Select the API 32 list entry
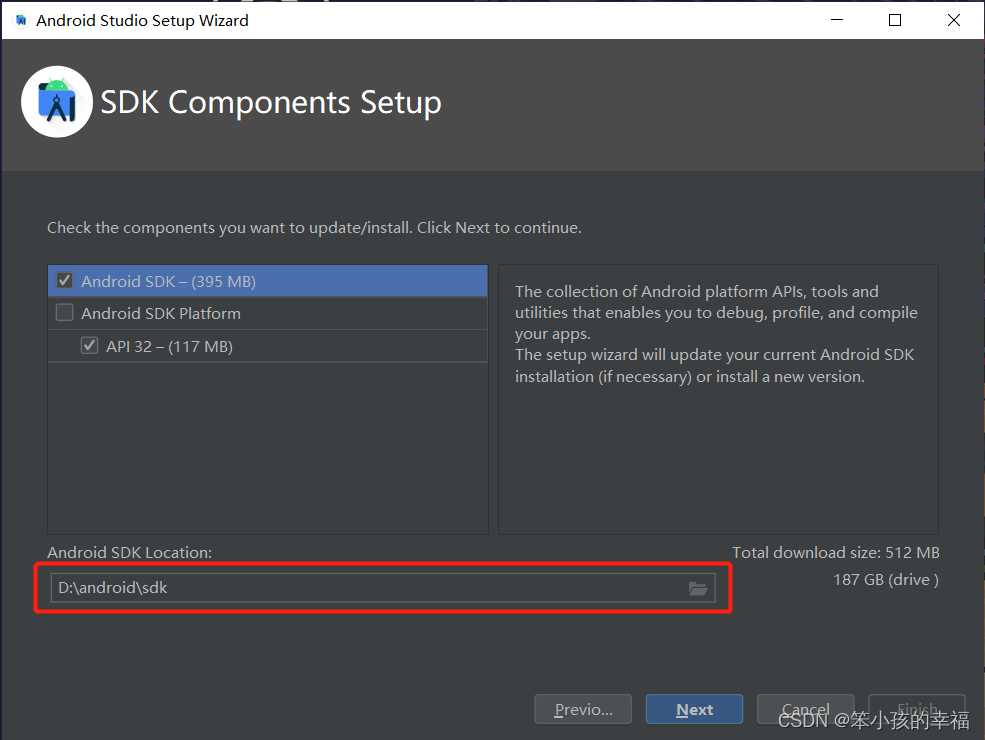This screenshot has height=740, width=985. (x=200, y=345)
